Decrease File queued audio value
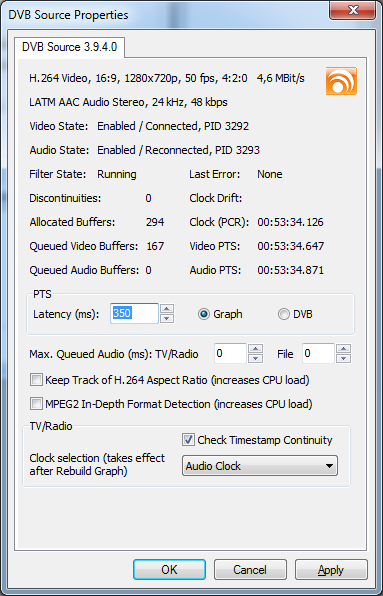383x596 pixels. (x=343, y=358)
